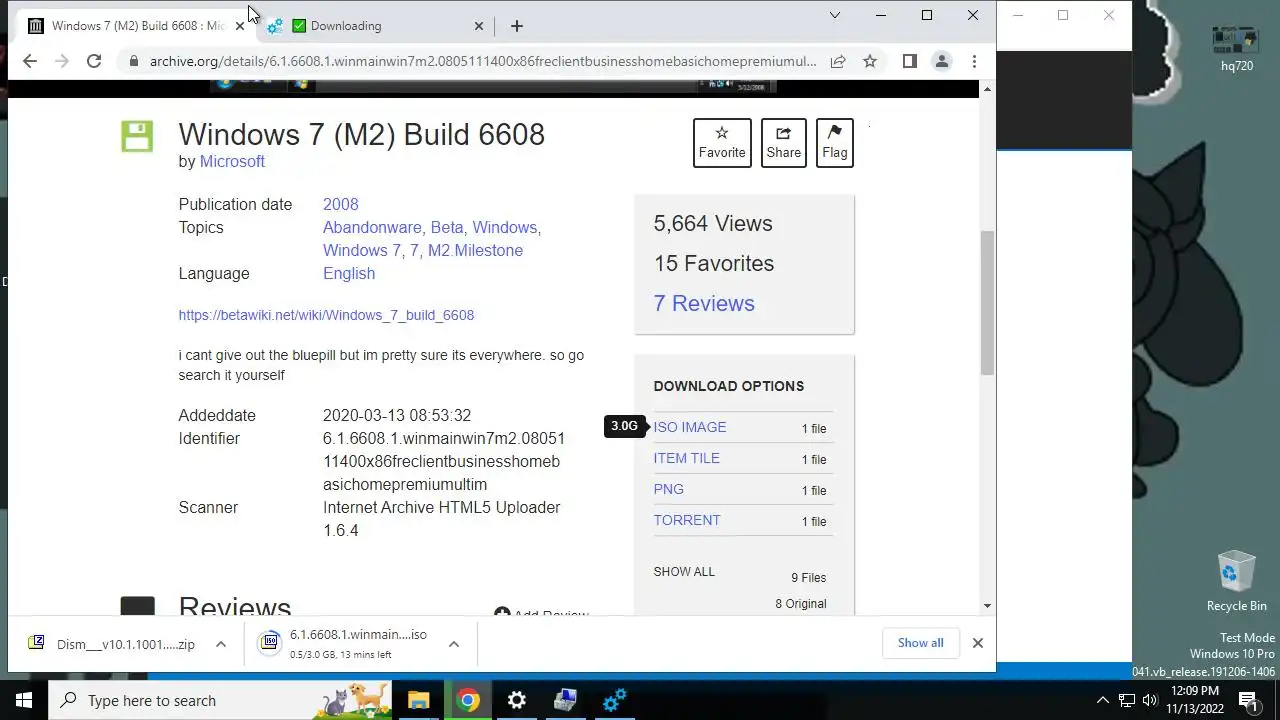This screenshot has height=720, width=1280.
Task: Go back to the previous page
Action: point(29,61)
